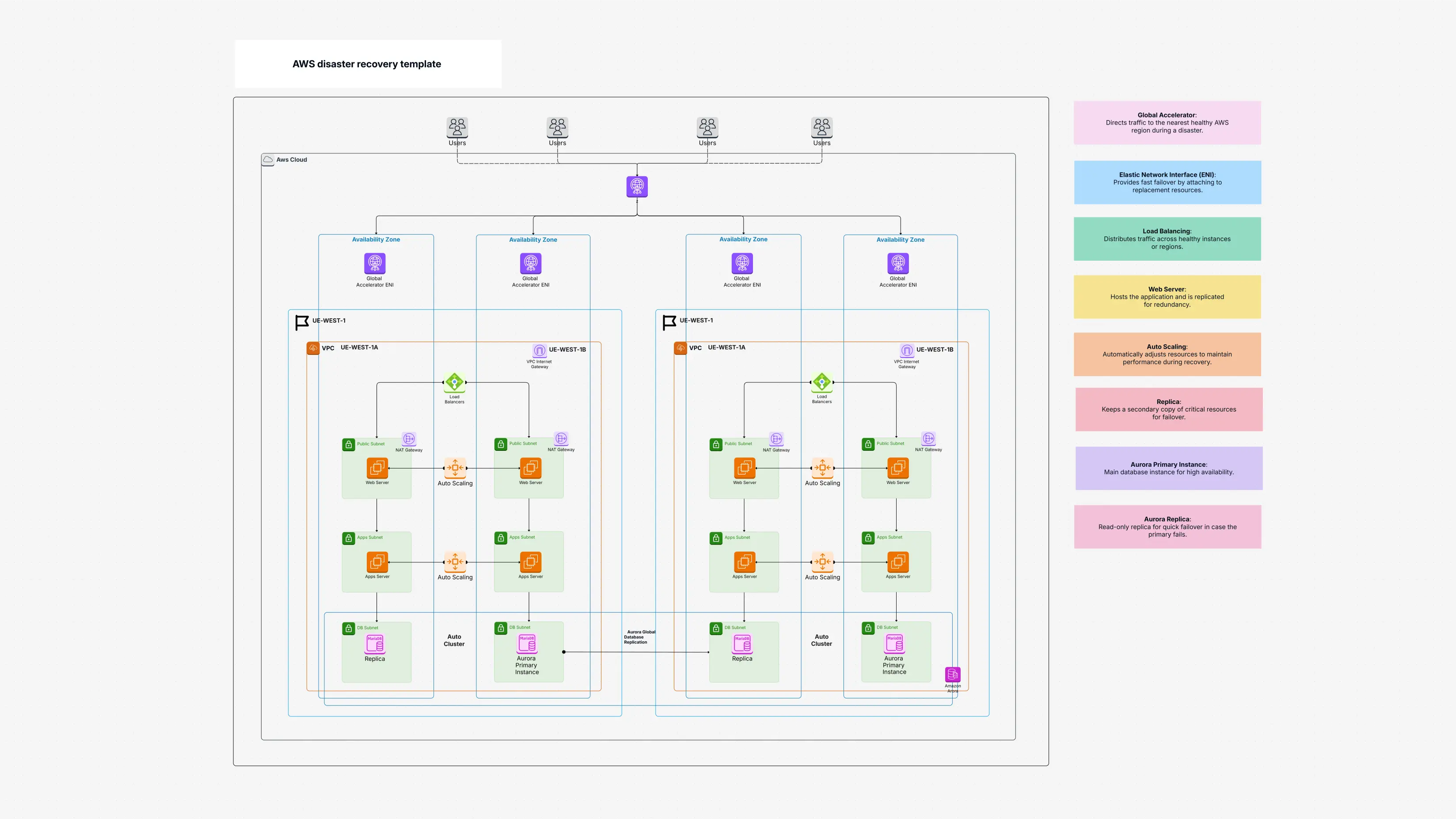Click the padlock icon on the DB Subnet label

tap(349, 627)
